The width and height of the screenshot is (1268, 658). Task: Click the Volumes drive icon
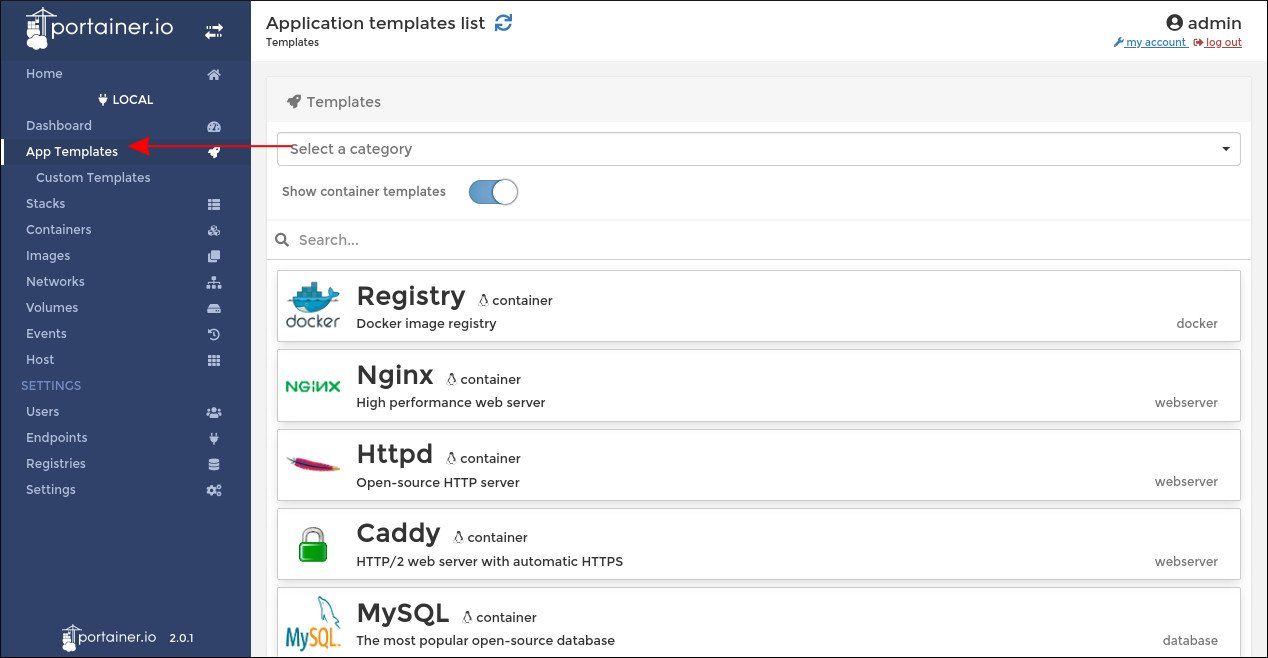tap(214, 308)
